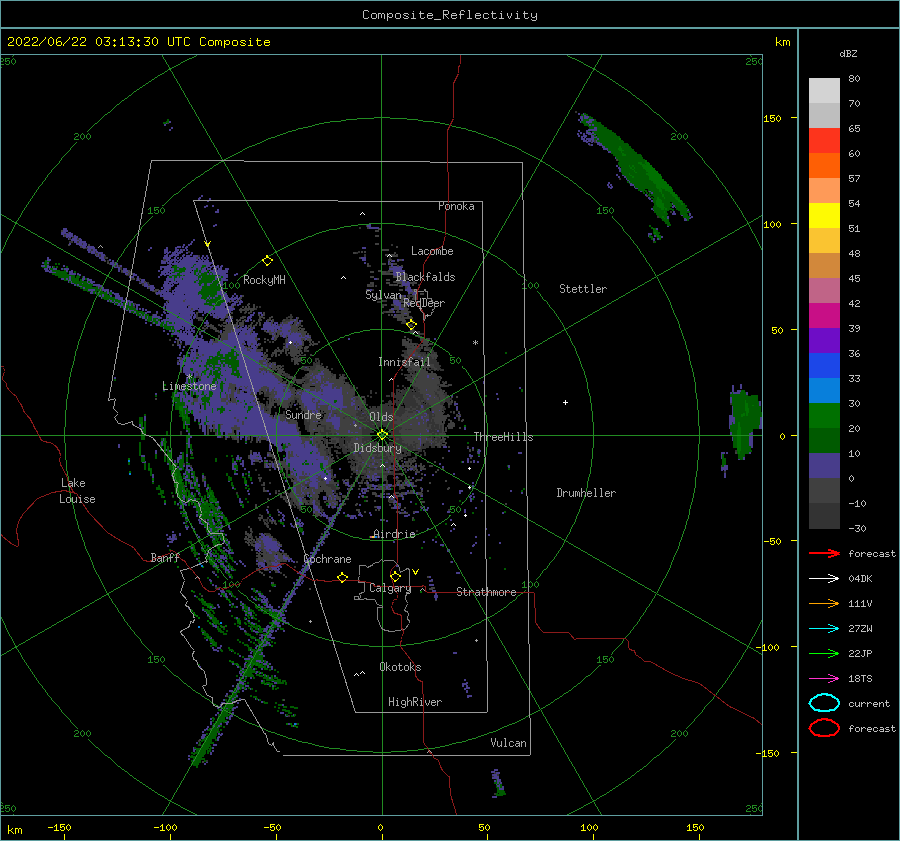Select the Lake Louise label
Viewport: 900px width, 841px height.
77,491
